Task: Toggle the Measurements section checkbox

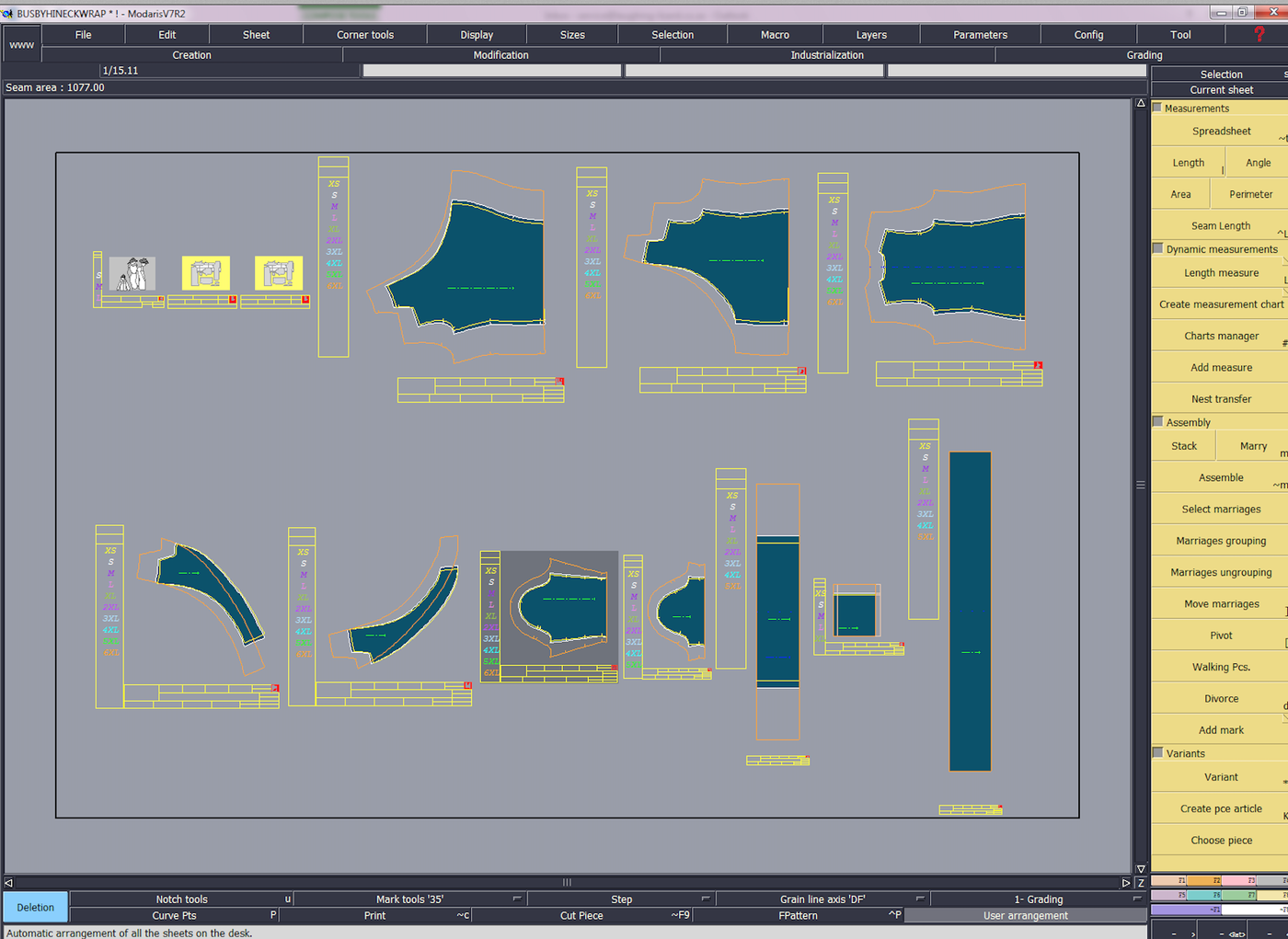Action: (x=1157, y=108)
